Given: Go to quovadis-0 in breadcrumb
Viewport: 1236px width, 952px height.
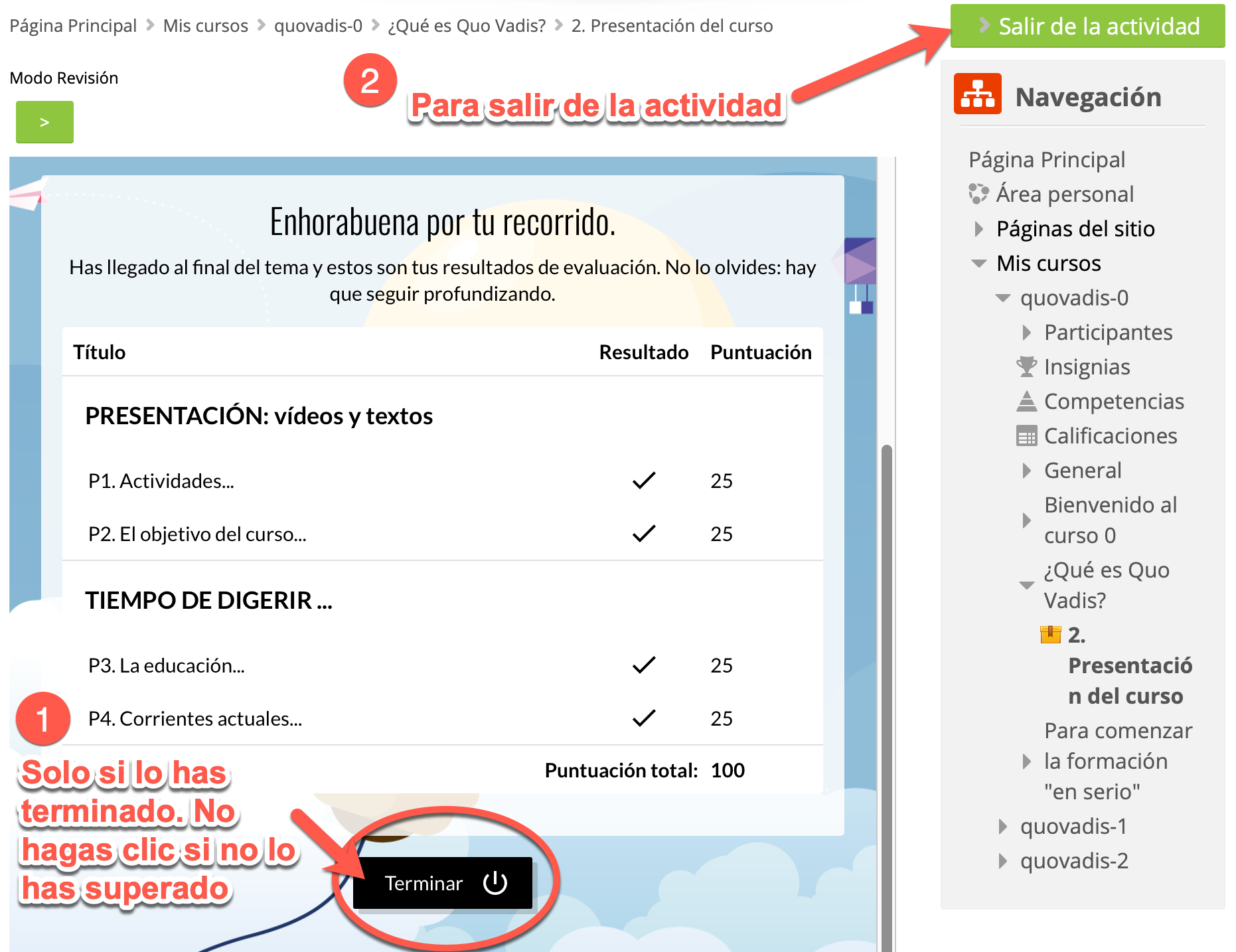Looking at the screenshot, I should click(318, 26).
